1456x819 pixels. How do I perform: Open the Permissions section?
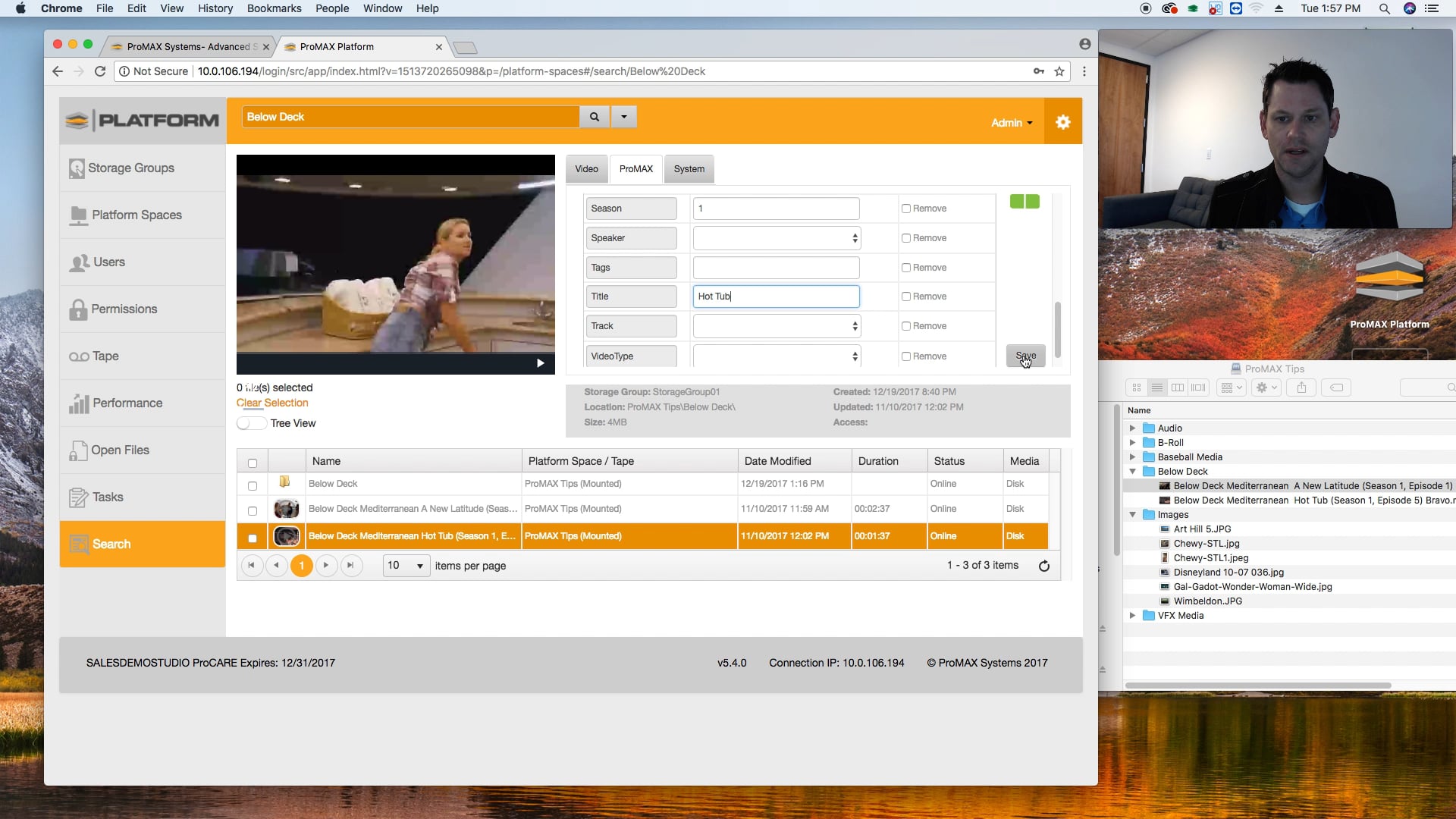[x=124, y=309]
